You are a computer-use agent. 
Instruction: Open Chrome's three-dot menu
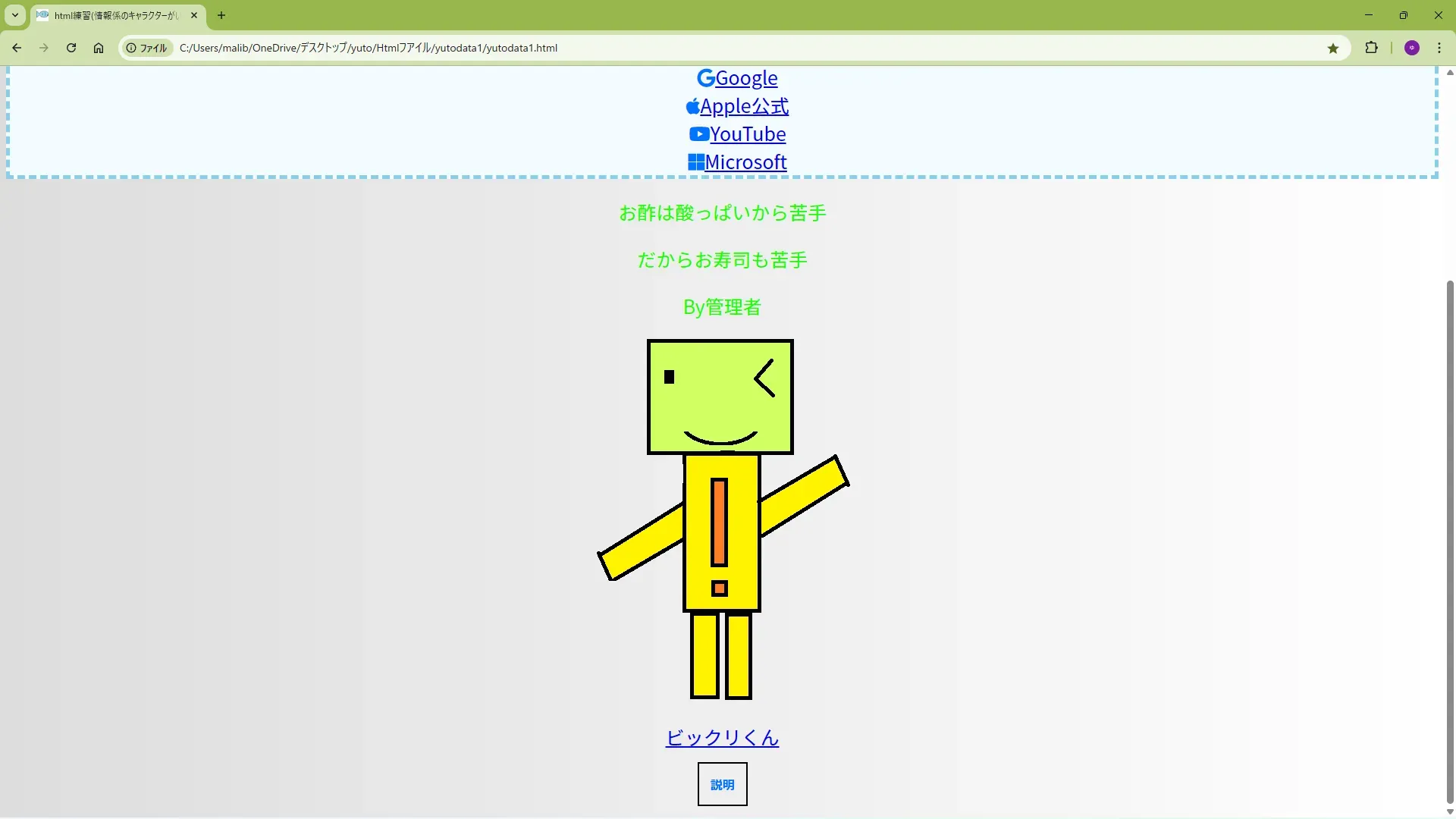point(1439,48)
